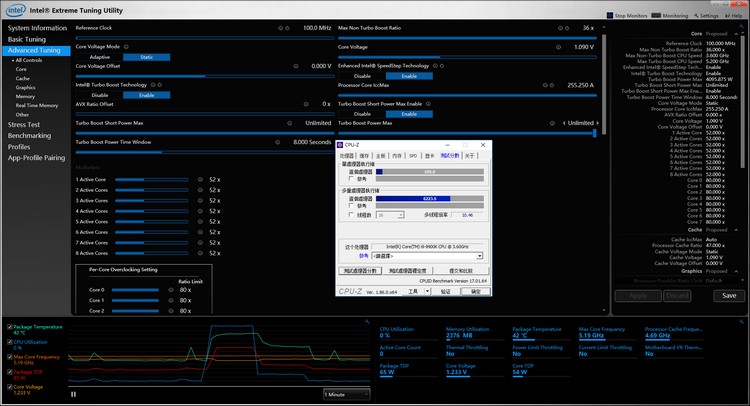The width and height of the screenshot is (750, 406).
Task: Open monitor panel wrench icon at far right
Action: 741,322
